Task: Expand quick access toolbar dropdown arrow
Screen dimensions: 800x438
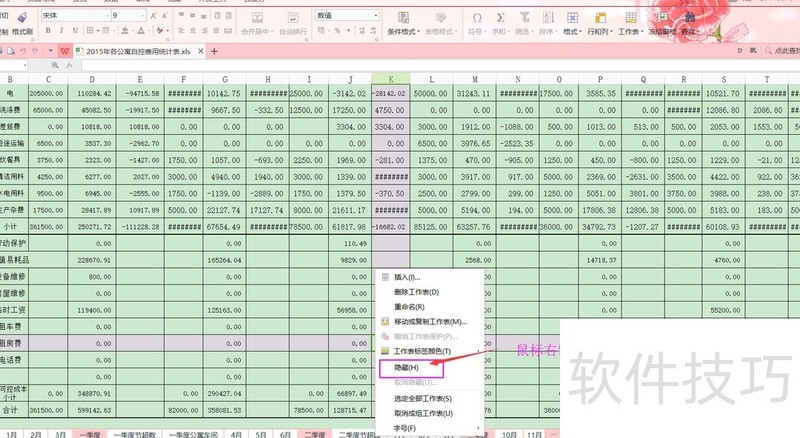Action: (x=51, y=51)
